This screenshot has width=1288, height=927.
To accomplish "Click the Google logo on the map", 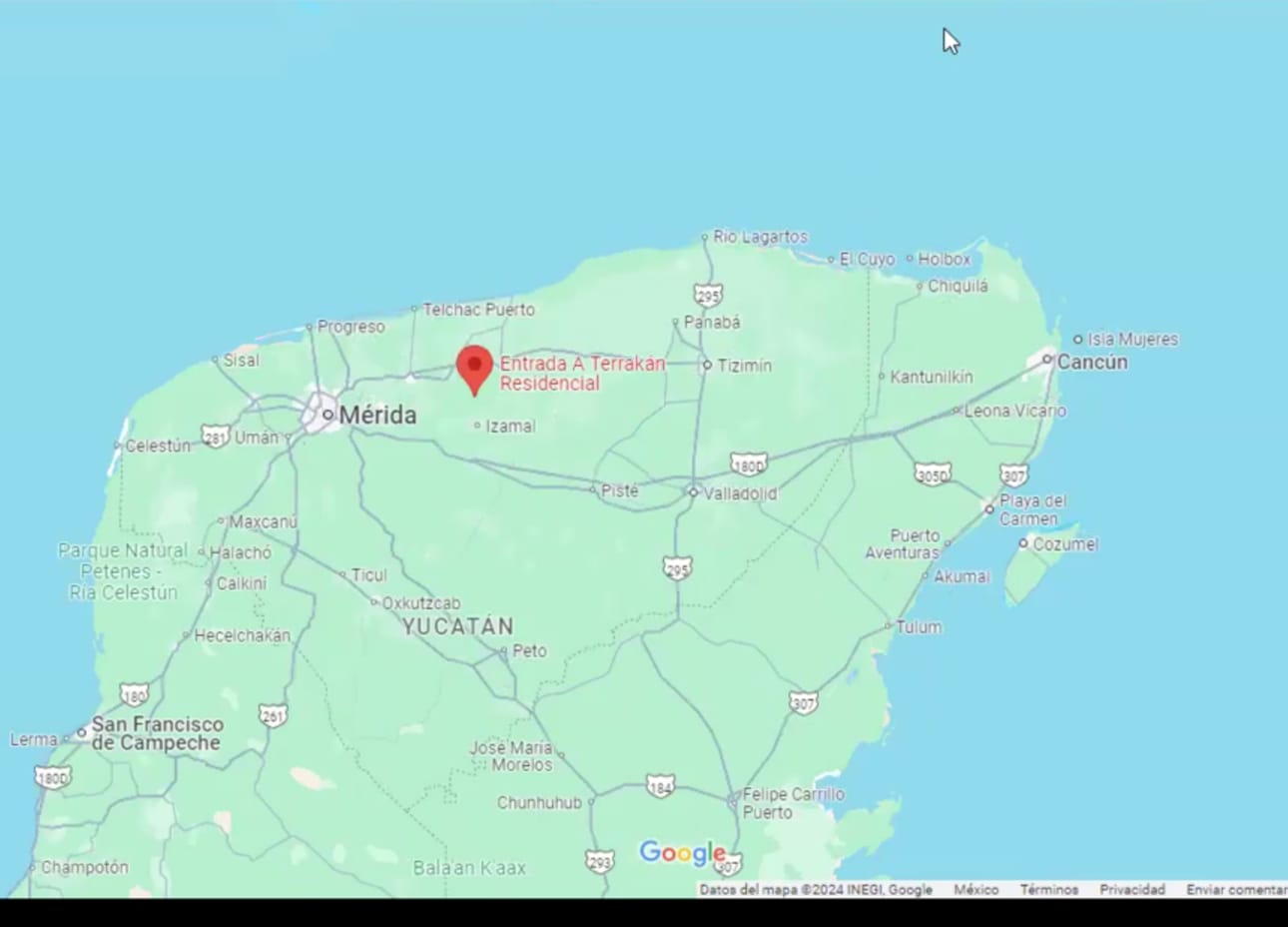I will click(x=682, y=853).
